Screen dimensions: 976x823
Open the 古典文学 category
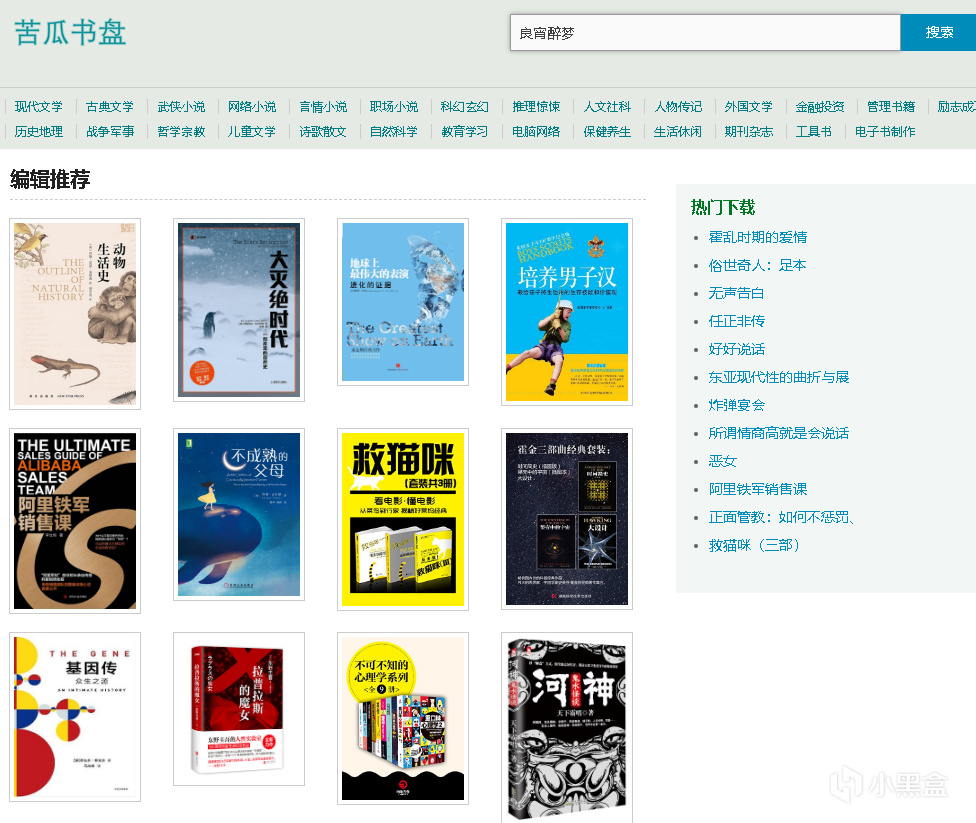(x=110, y=106)
